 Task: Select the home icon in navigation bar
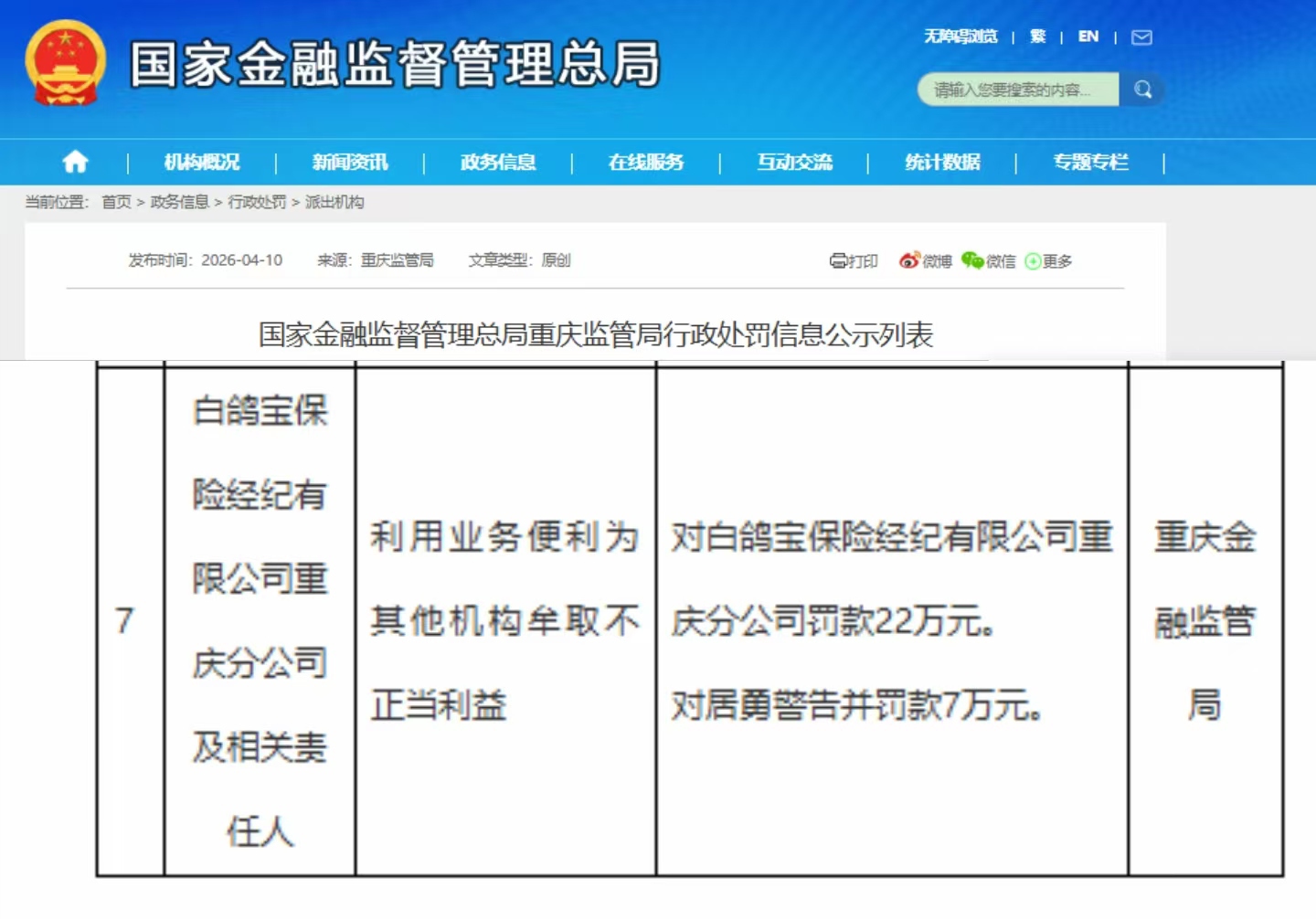tap(75, 162)
